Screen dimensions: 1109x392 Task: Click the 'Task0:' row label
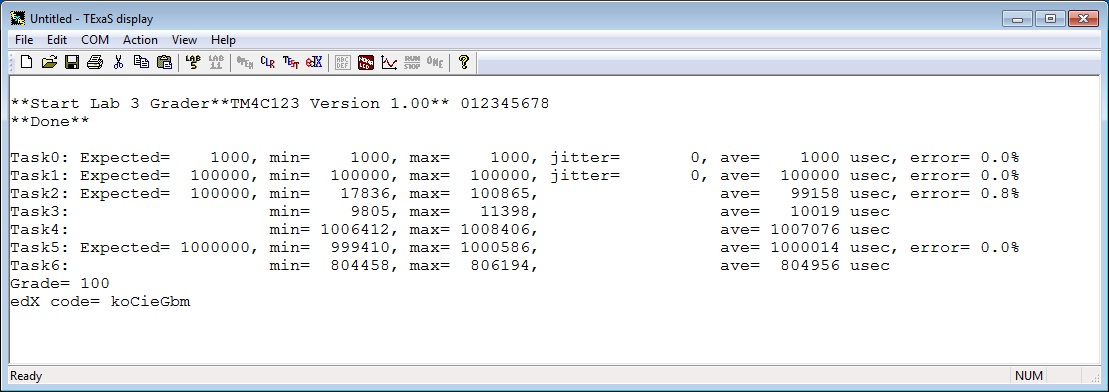(40, 158)
